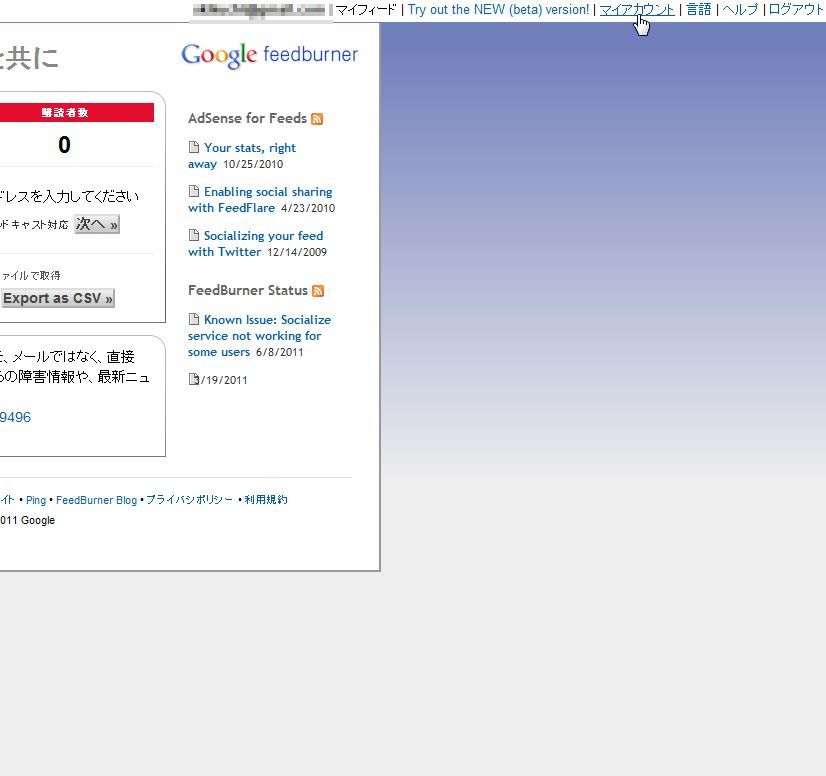
Task: Click the document icon beside the /19/2011 date
Action: [x=194, y=379]
